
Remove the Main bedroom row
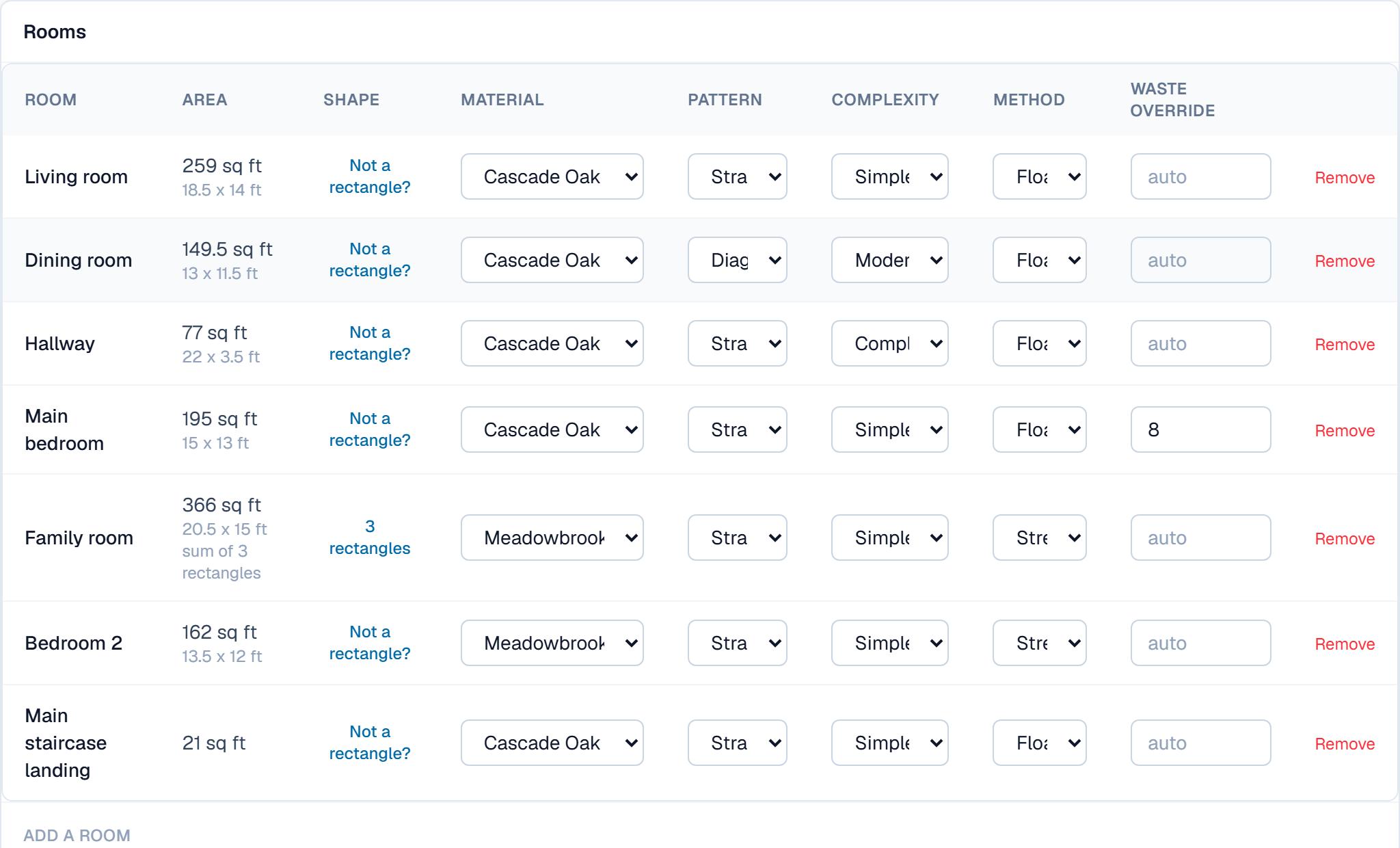click(1345, 431)
